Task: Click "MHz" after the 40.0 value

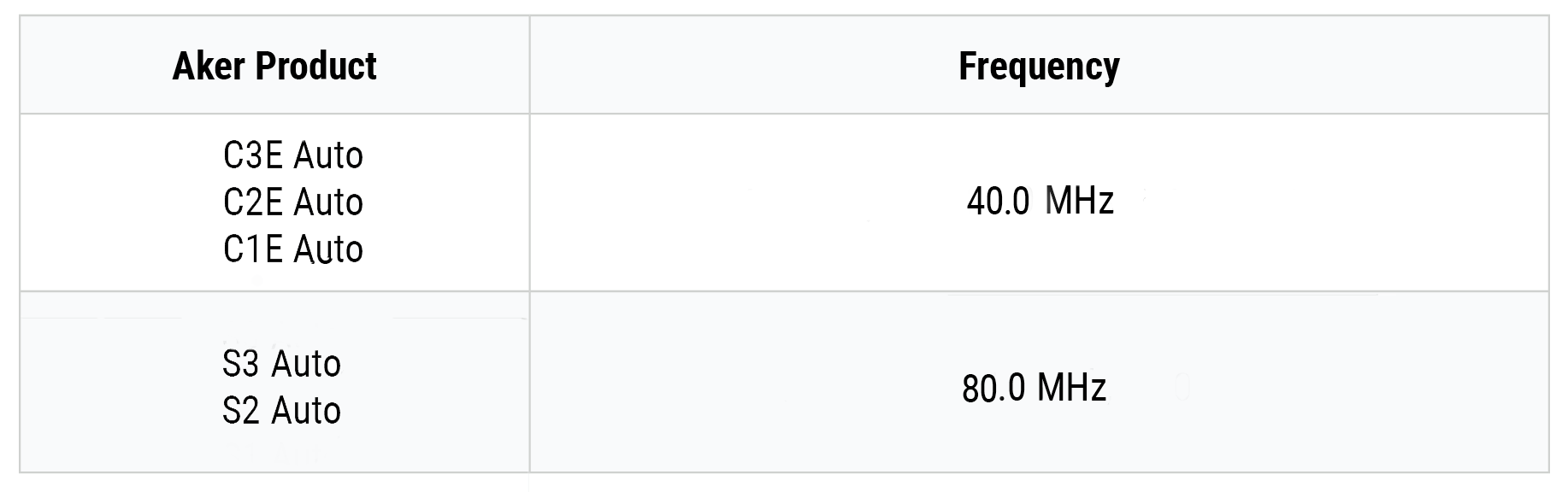Action: [1079, 202]
